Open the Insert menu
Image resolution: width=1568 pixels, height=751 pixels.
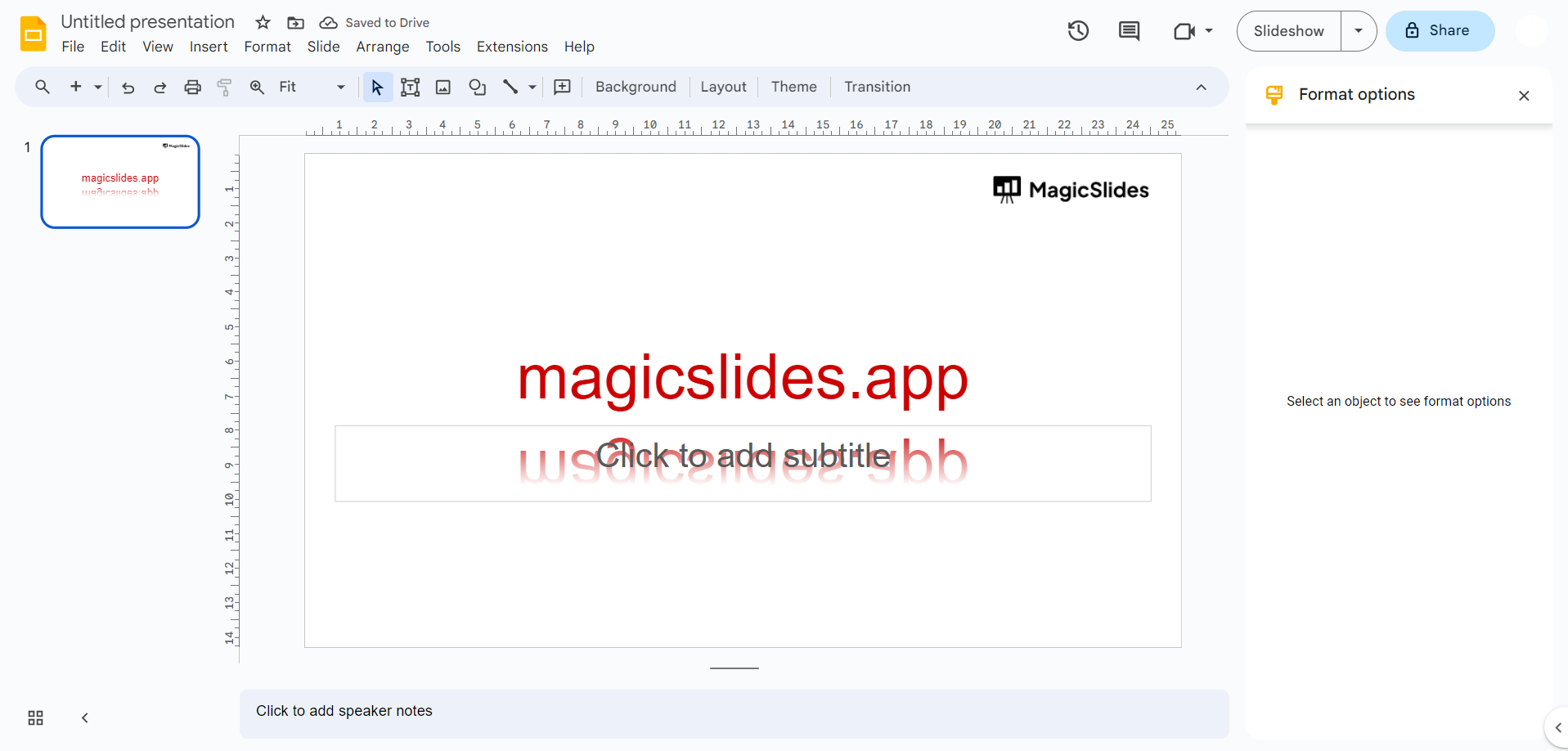[x=209, y=47]
